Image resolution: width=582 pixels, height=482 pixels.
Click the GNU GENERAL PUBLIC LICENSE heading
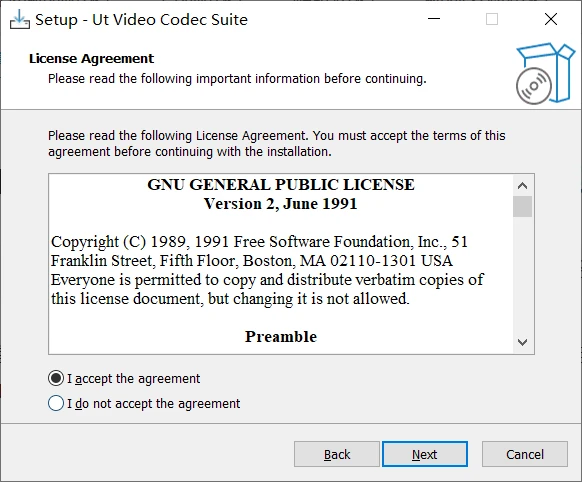[x=281, y=185]
